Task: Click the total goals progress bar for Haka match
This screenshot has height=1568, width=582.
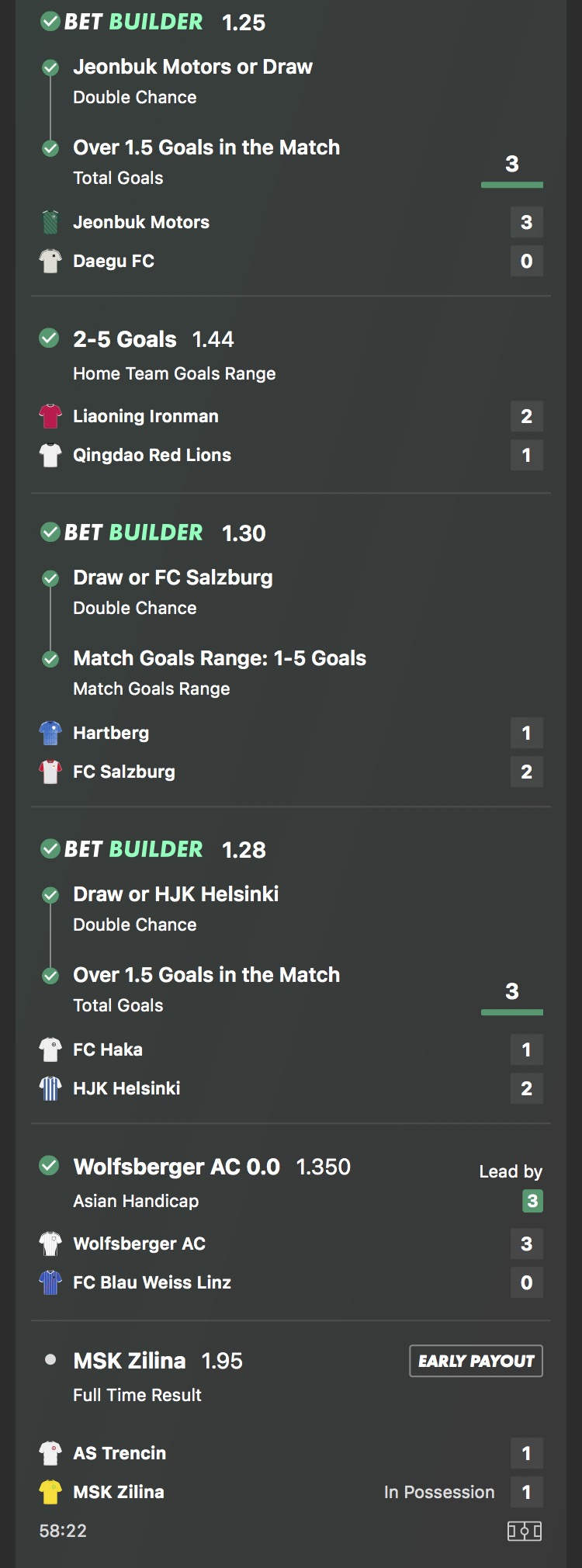Action: (512, 1012)
